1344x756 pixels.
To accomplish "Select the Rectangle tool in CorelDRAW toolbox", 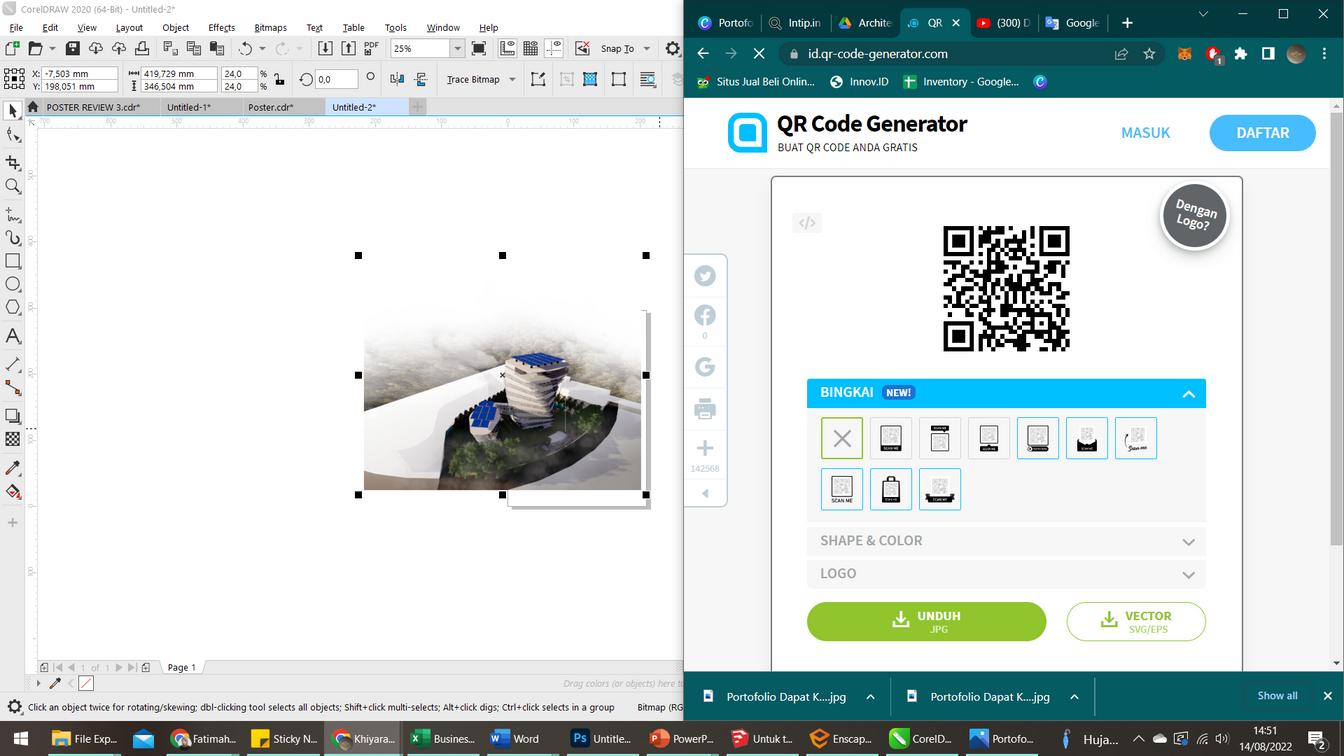I will click(x=13, y=261).
